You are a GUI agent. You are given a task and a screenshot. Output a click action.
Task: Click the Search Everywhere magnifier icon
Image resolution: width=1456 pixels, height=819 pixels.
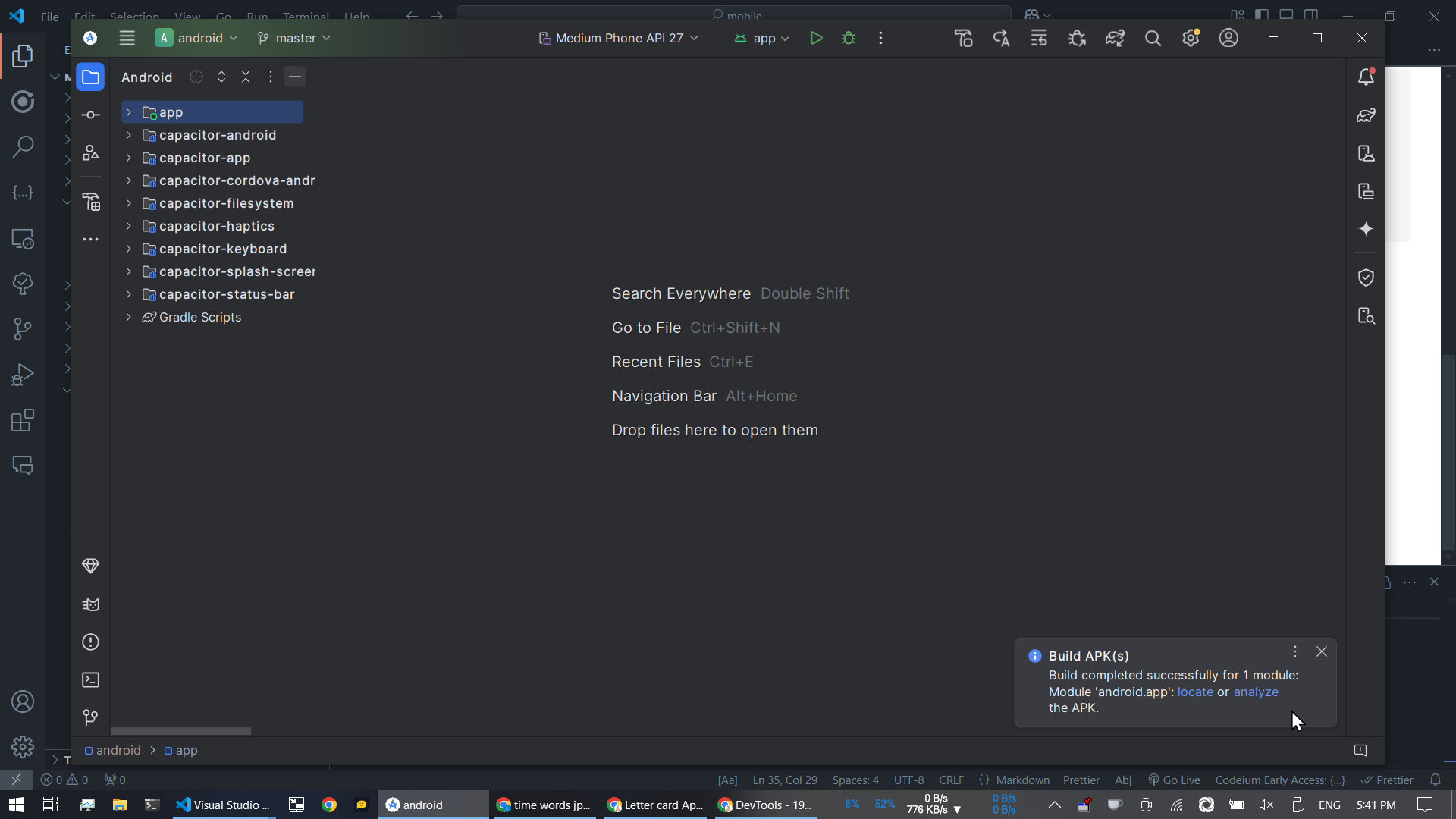[x=1153, y=38]
